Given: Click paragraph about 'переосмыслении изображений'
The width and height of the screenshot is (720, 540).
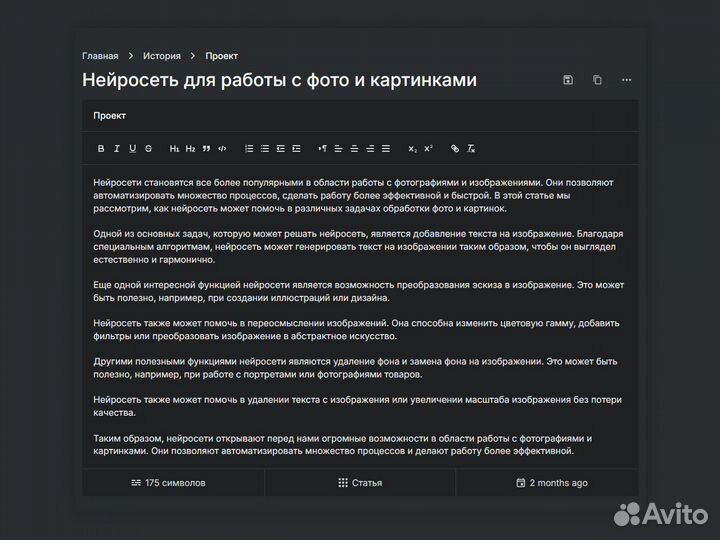Looking at the screenshot, I should [x=356, y=330].
